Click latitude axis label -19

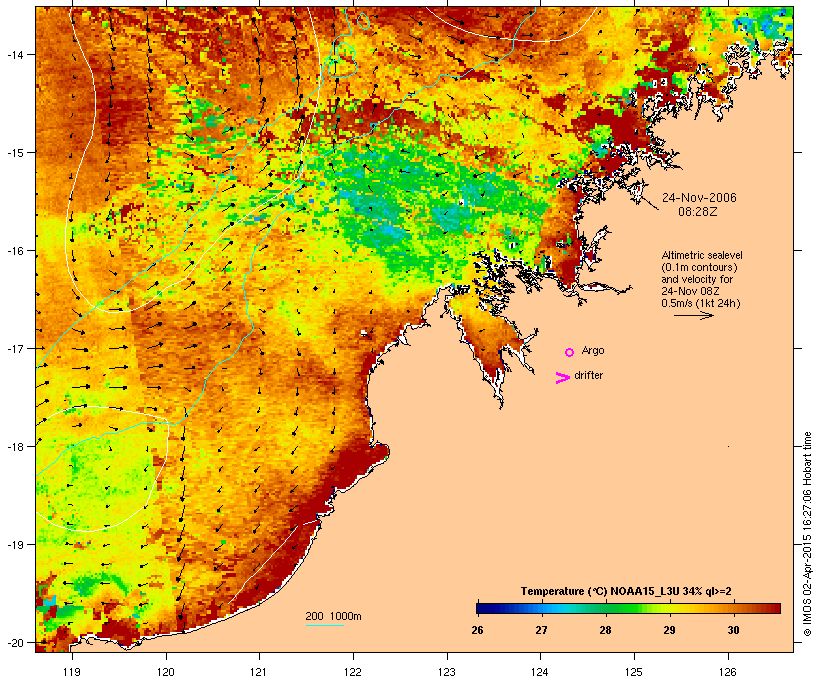point(15,545)
